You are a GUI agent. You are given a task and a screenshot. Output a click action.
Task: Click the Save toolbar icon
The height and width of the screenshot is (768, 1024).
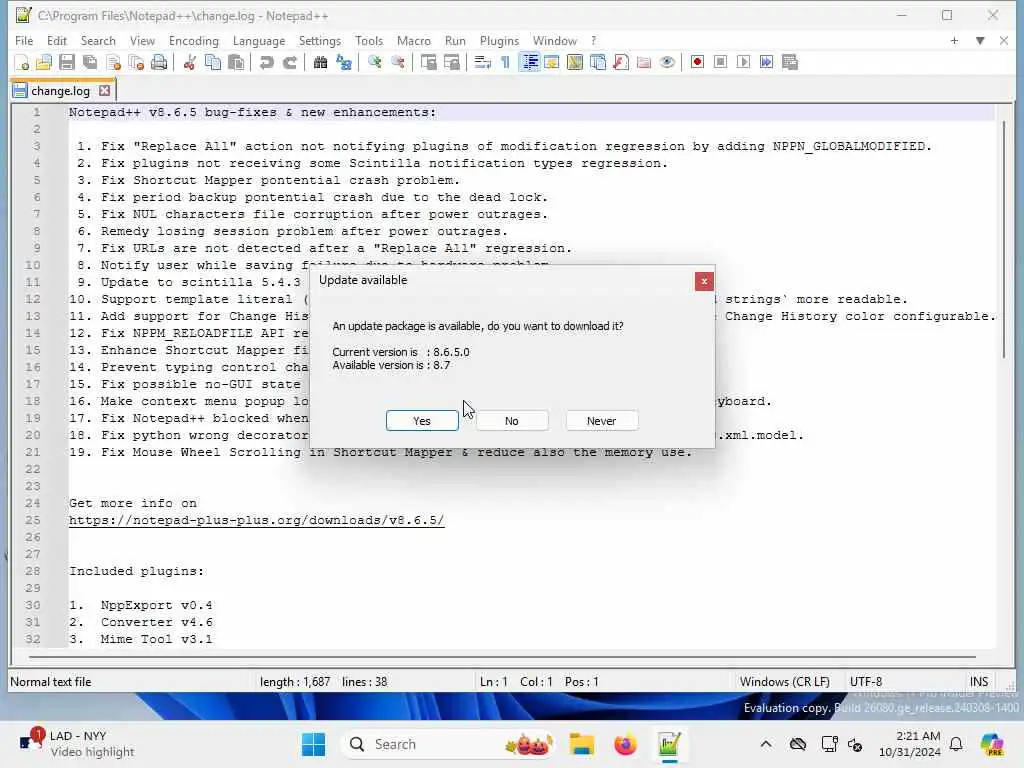pos(67,63)
